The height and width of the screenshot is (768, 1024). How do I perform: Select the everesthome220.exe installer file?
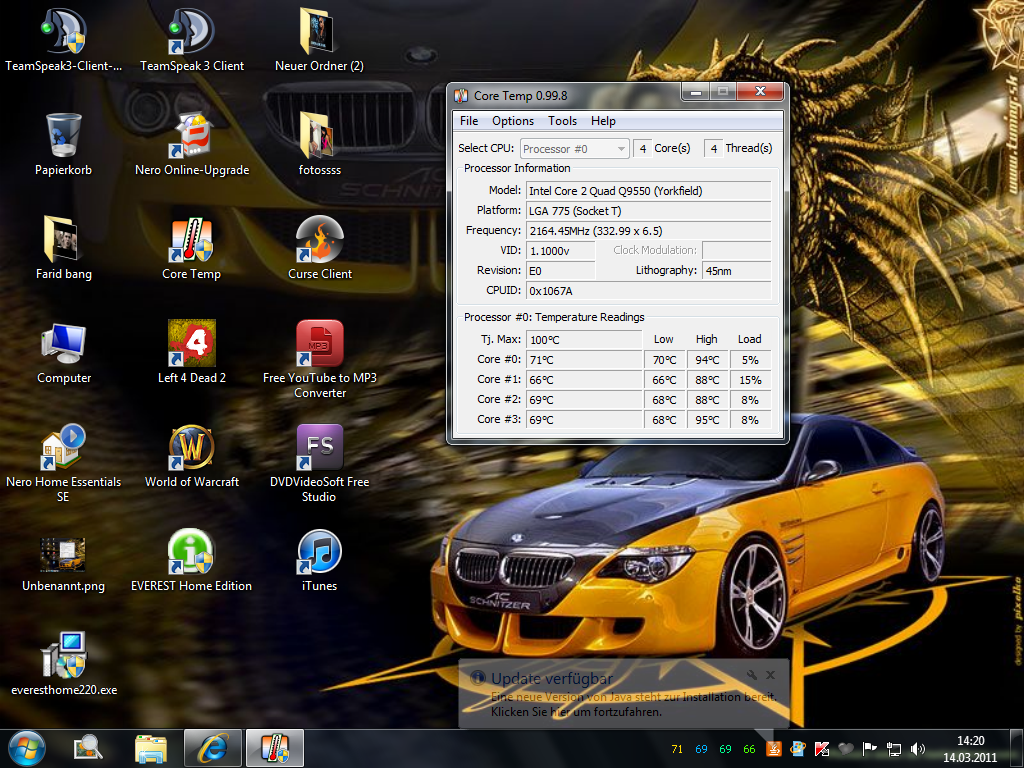click(63, 664)
